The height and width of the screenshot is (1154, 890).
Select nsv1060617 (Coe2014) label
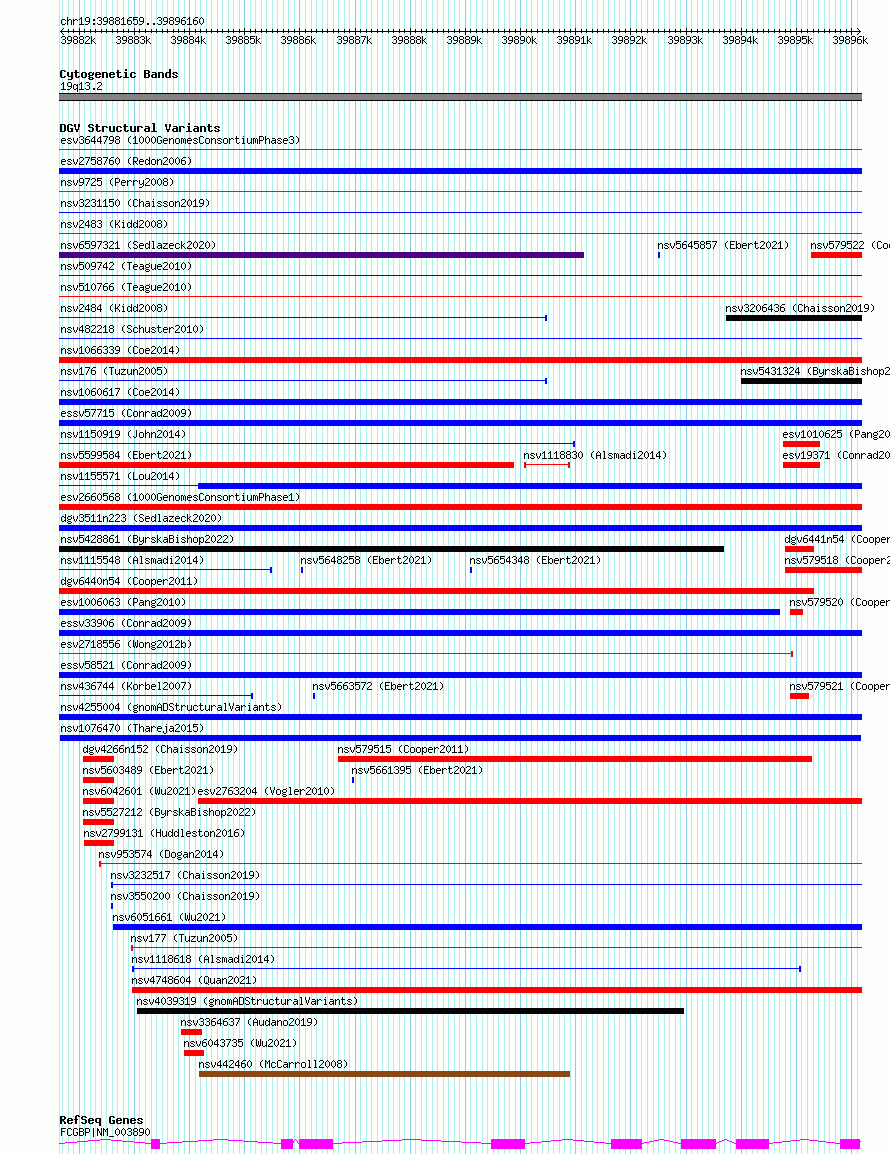point(120,392)
